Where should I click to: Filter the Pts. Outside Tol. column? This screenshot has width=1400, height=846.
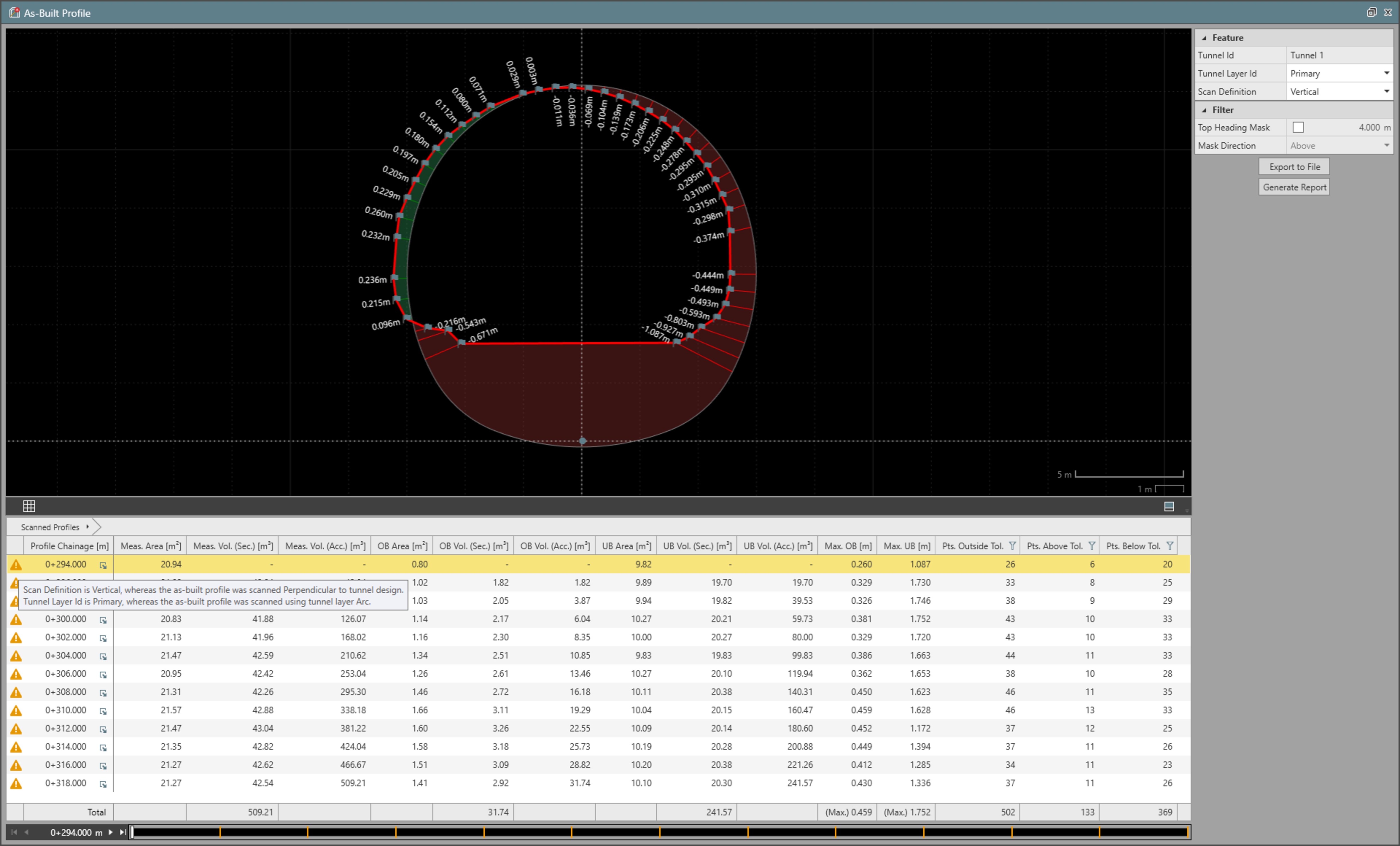coord(1012,545)
